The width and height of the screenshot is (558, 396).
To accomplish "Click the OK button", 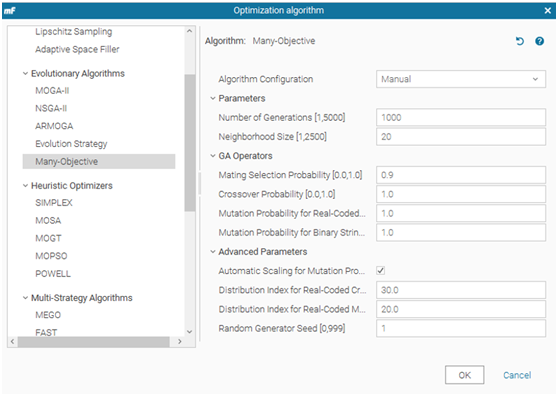I will click(464, 375).
